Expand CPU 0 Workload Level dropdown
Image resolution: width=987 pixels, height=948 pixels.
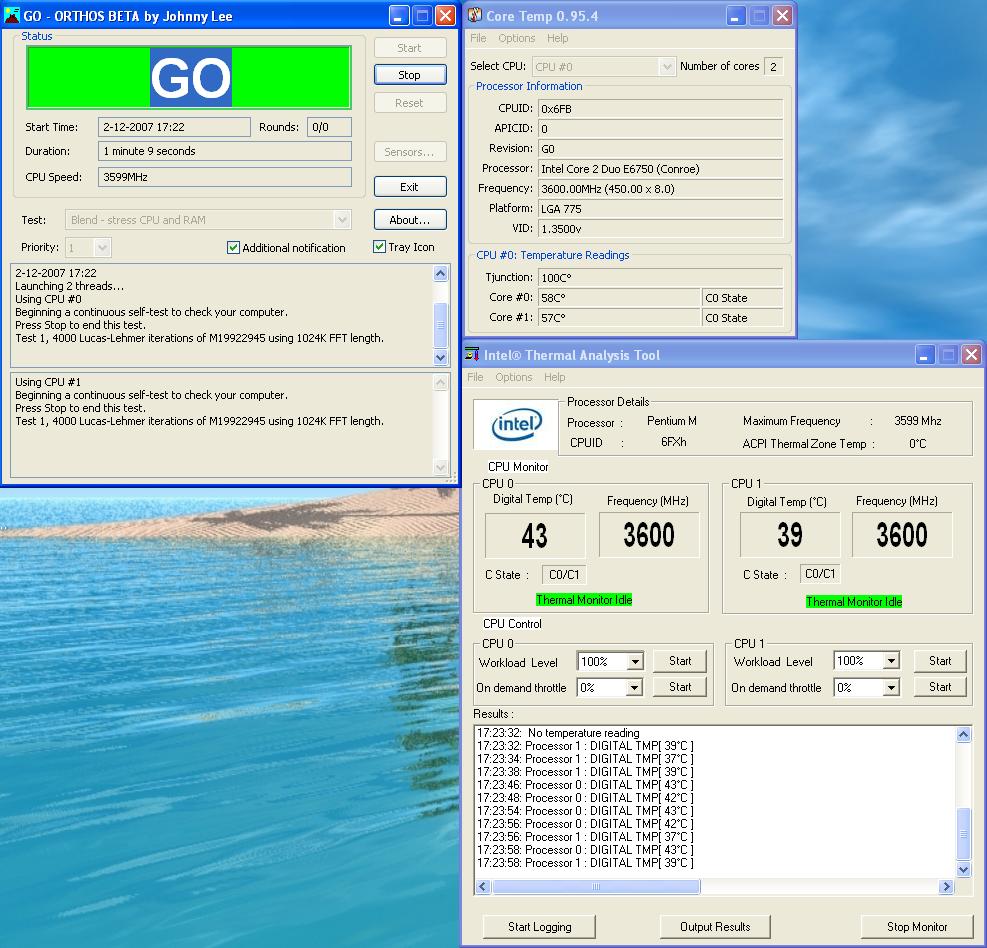(635, 662)
